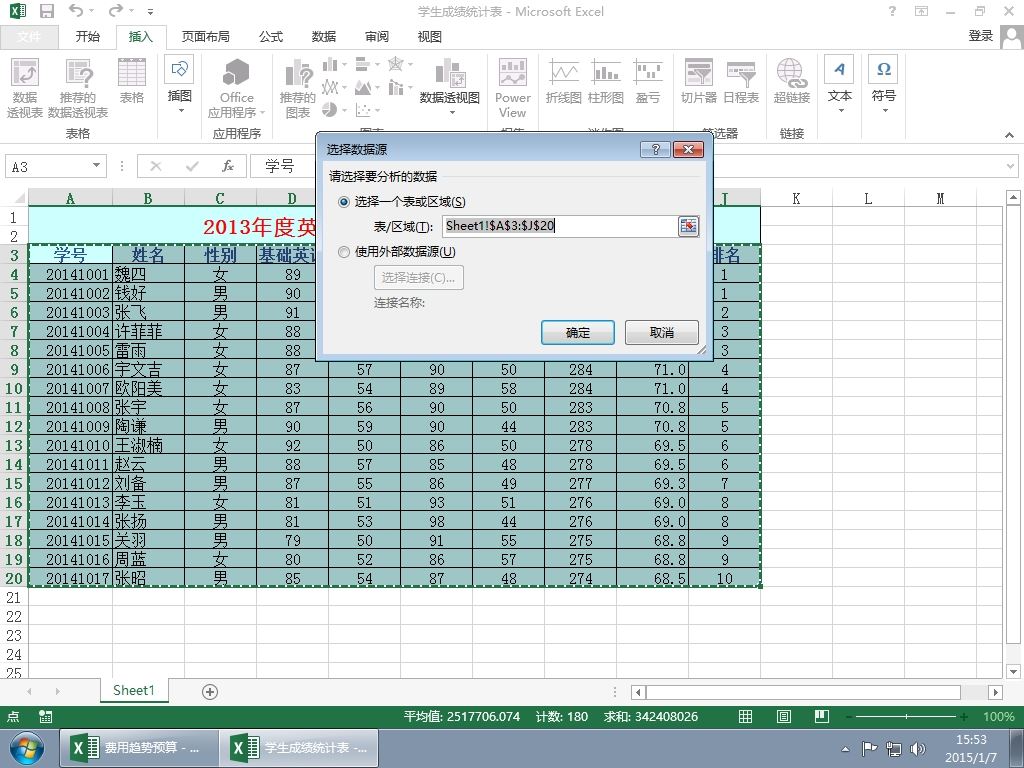Switch to the Home (开始) tab
Viewport: 1024px width, 768px height.
[88, 37]
